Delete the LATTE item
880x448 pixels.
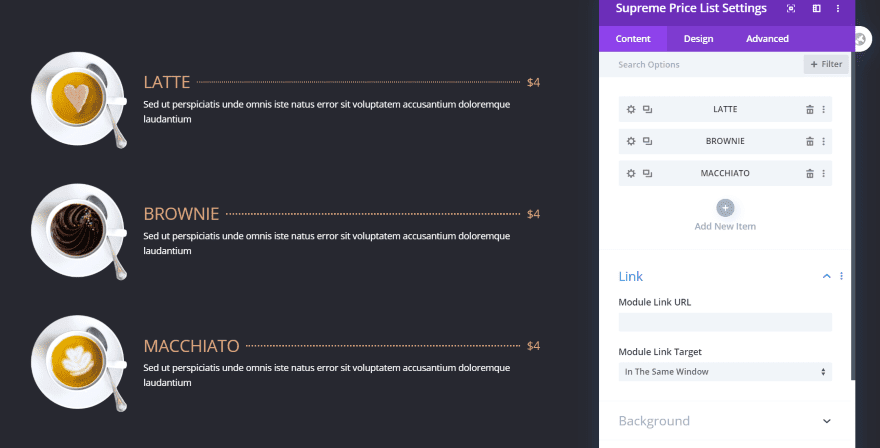click(810, 109)
